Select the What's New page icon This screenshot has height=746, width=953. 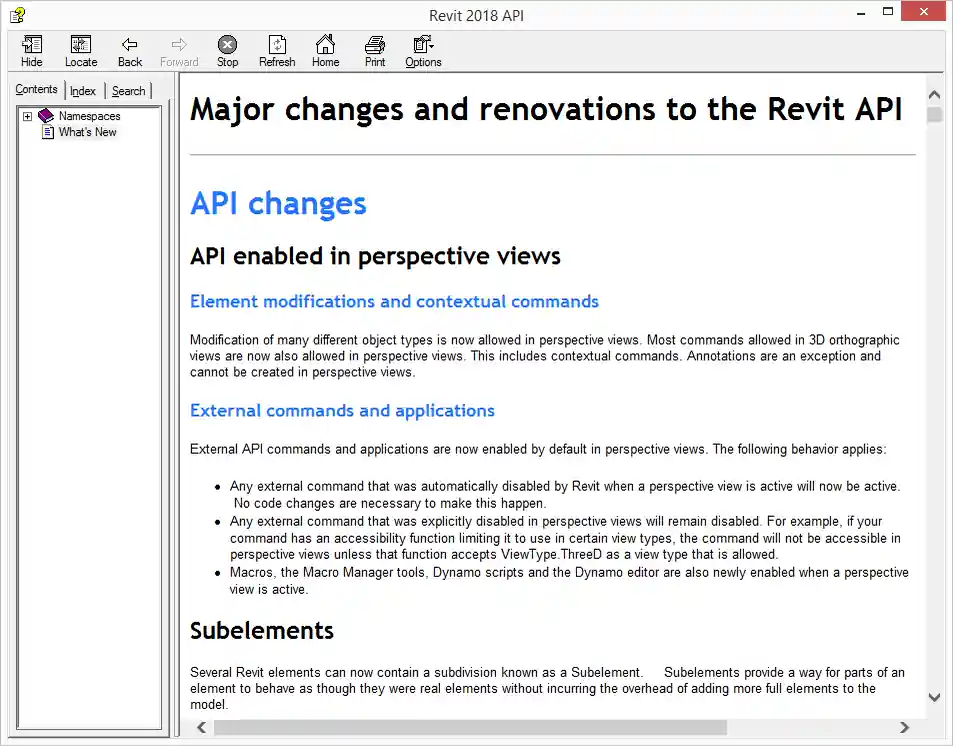(x=48, y=131)
